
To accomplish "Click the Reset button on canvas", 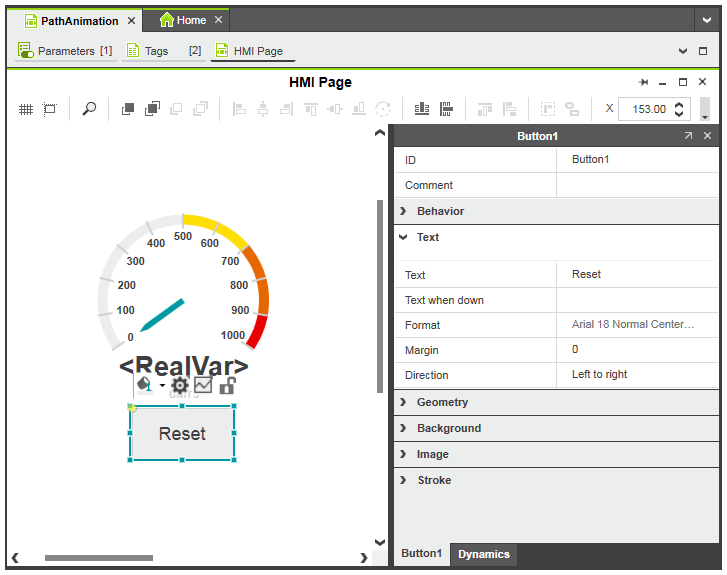I will pyautogui.click(x=182, y=434).
